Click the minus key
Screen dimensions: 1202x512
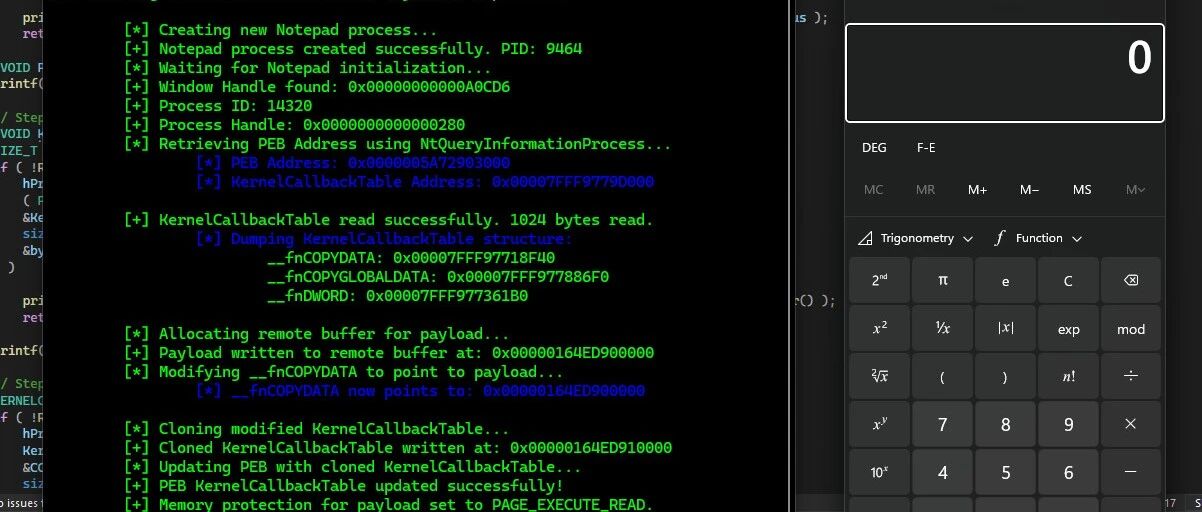1130,473
